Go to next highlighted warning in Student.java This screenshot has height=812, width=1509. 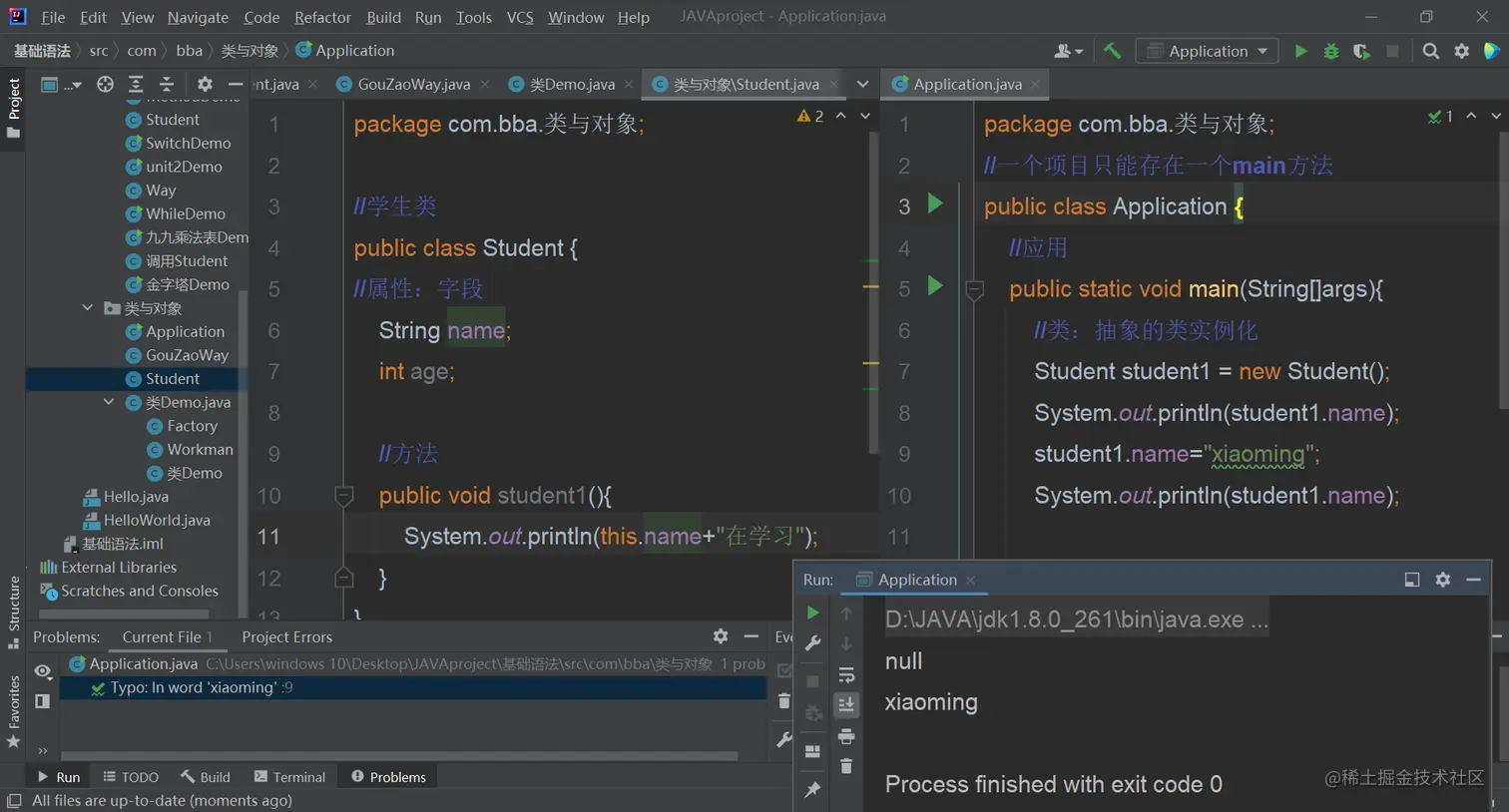coord(865,116)
